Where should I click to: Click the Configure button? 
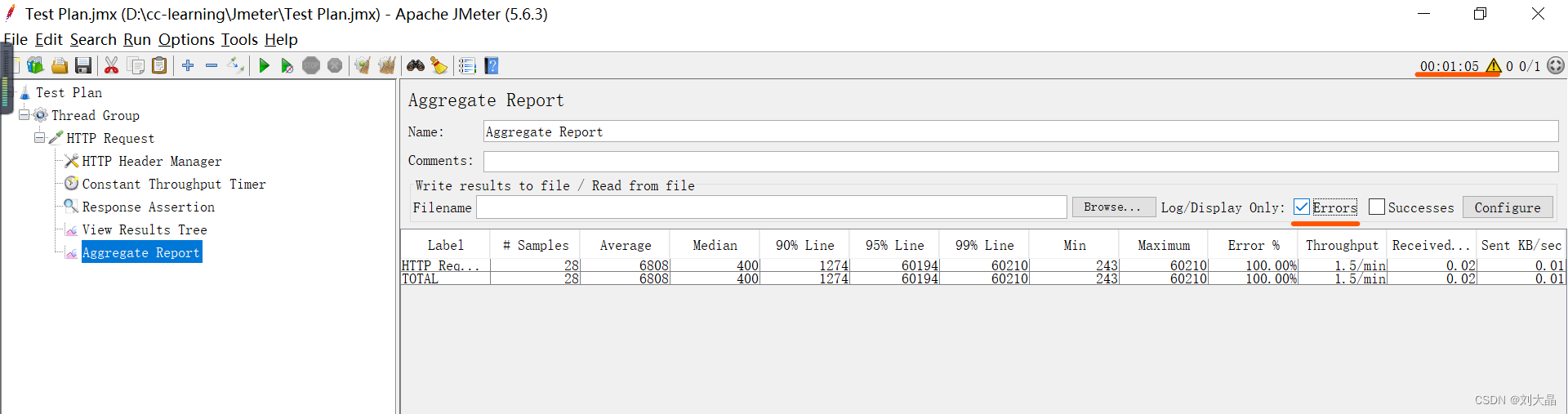coord(1508,207)
